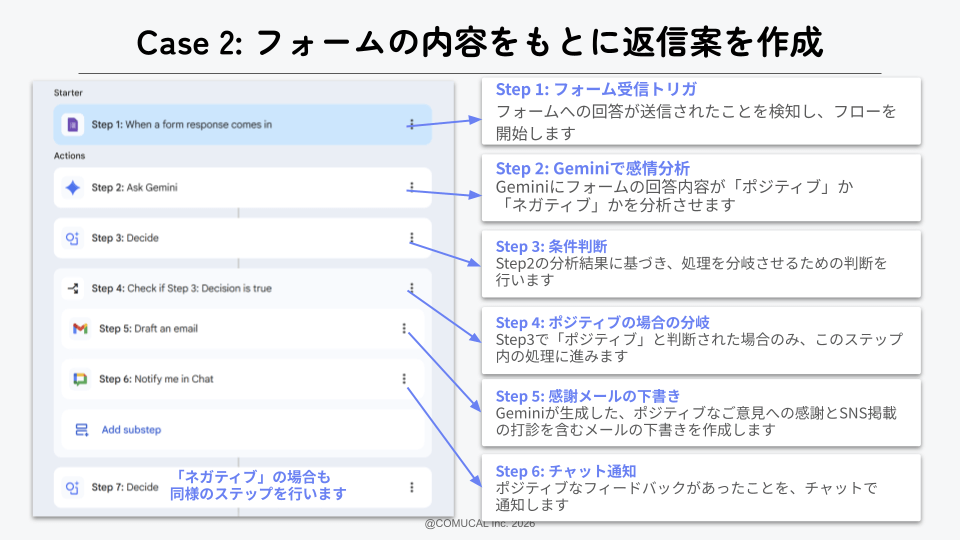
Task: Open more options for Notify me in Chat
Action: click(x=404, y=379)
